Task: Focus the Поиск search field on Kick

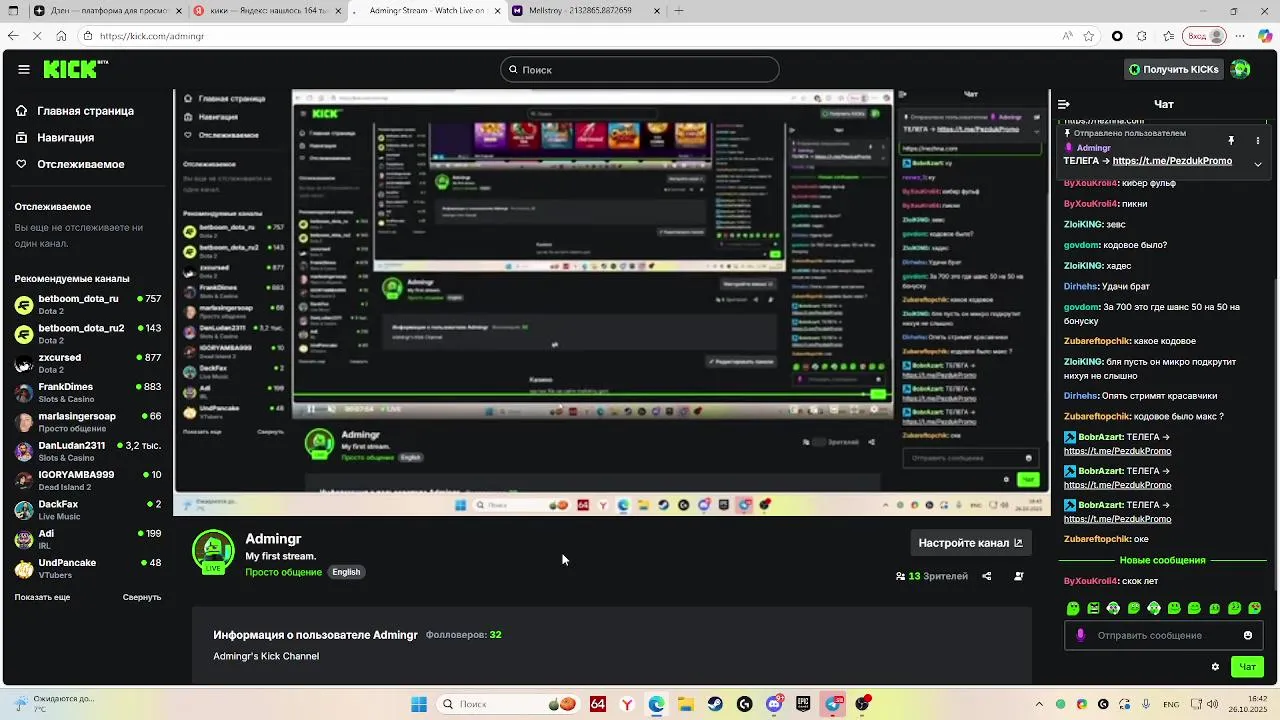Action: (639, 69)
